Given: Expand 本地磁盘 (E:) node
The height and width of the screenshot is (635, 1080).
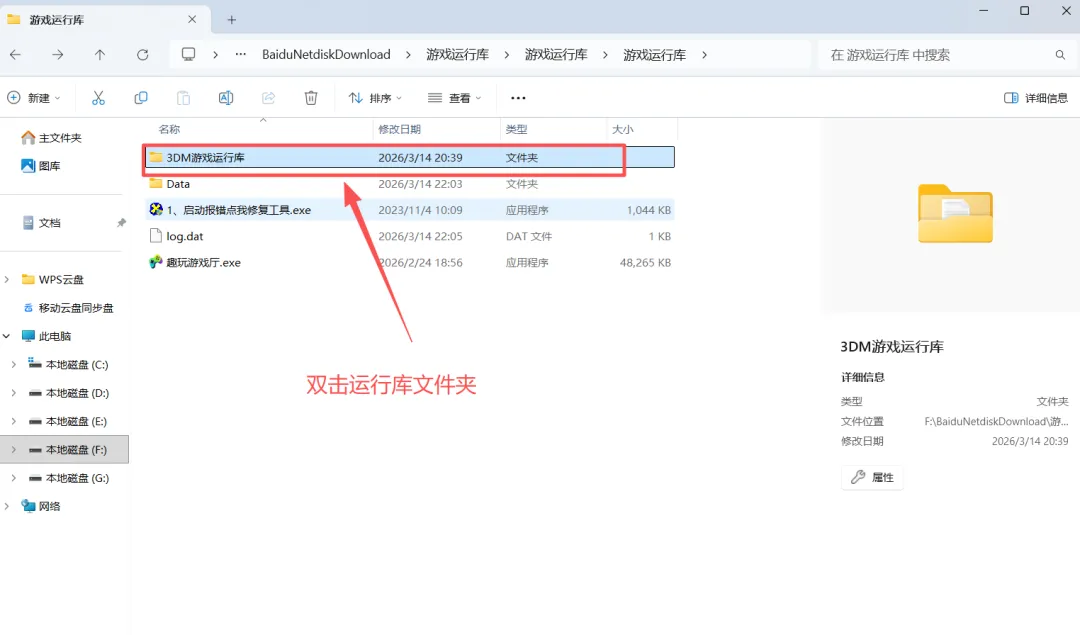Looking at the screenshot, I should [x=14, y=421].
